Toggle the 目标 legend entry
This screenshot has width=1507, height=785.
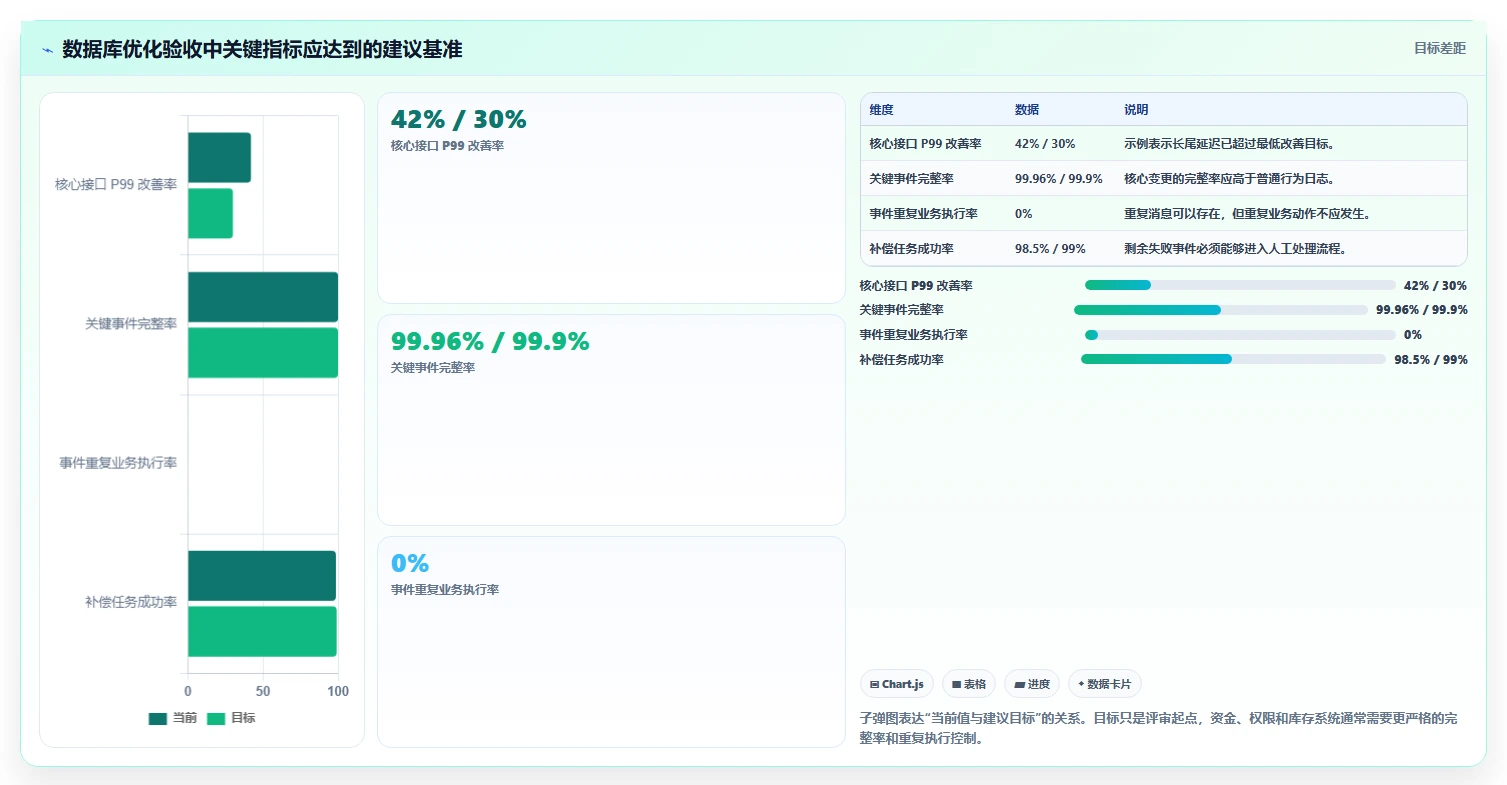point(231,718)
